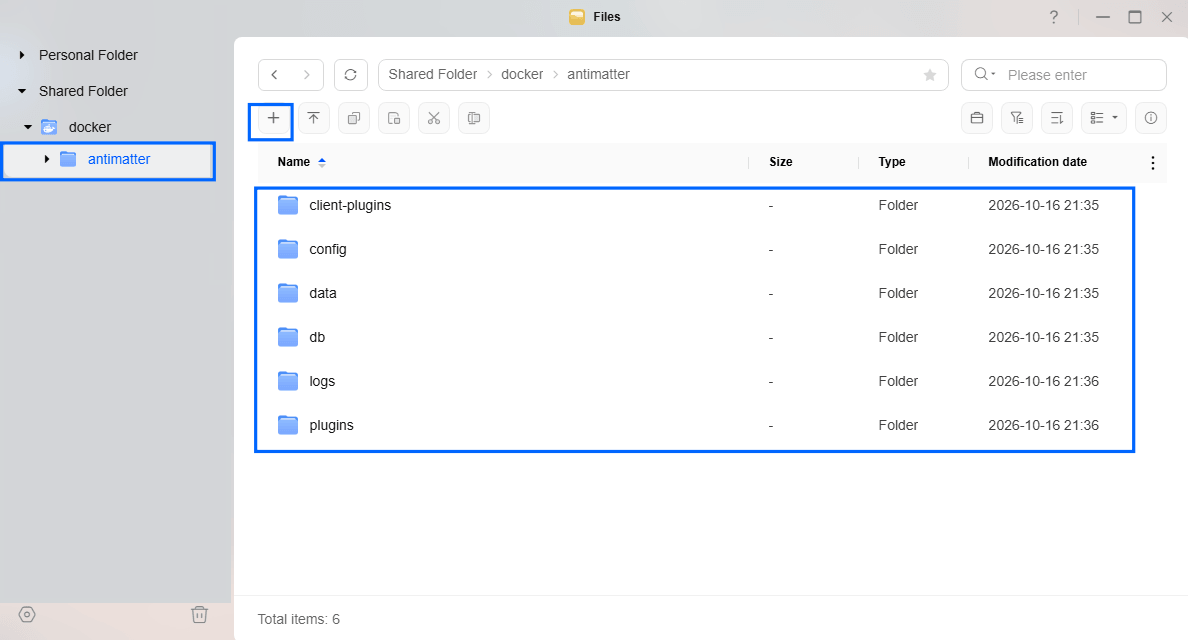Open the recycle bin trash icon

(199, 614)
